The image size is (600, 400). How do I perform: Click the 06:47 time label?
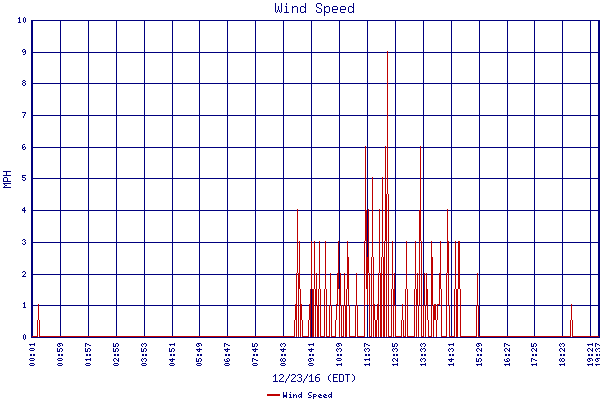pos(227,354)
